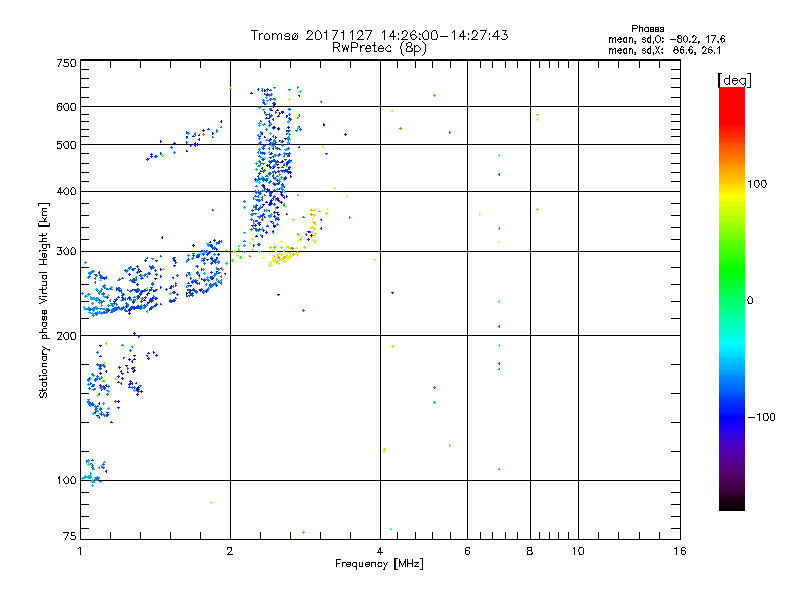Click the '75' height axis tick label

(x=70, y=536)
